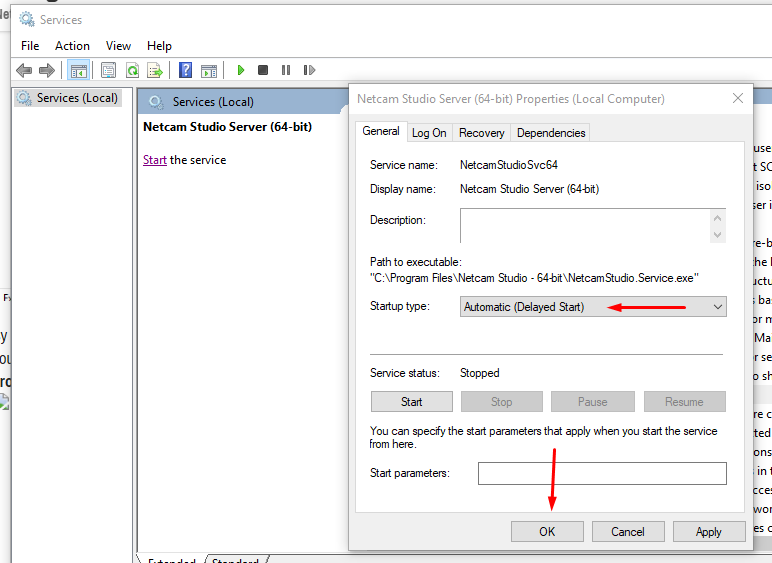Switch to the General tab
772x563 pixels.
[381, 131]
